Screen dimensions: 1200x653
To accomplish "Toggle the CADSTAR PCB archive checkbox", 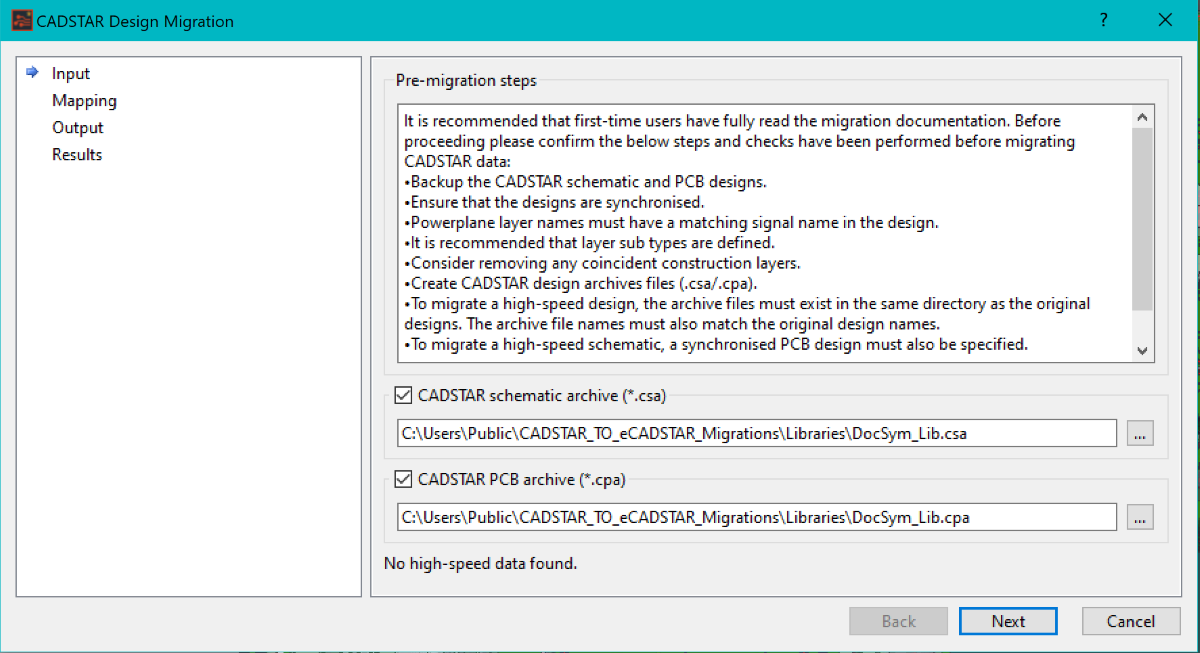I will point(404,480).
